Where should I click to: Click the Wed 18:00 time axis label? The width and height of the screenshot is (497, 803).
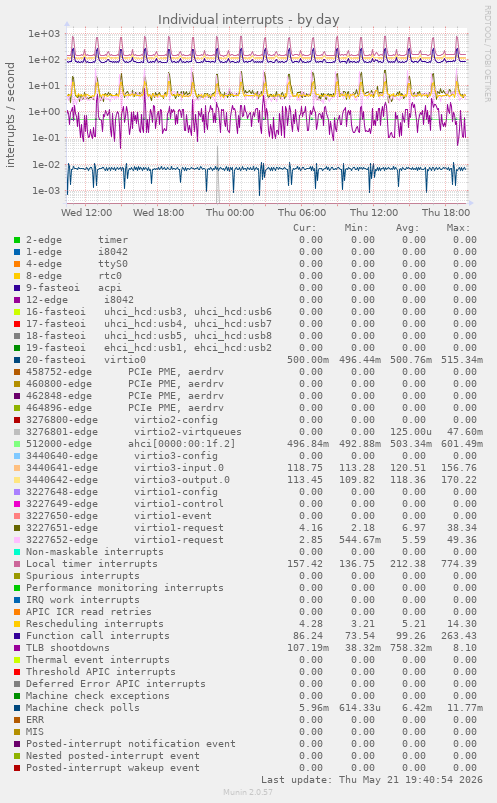tap(158, 213)
